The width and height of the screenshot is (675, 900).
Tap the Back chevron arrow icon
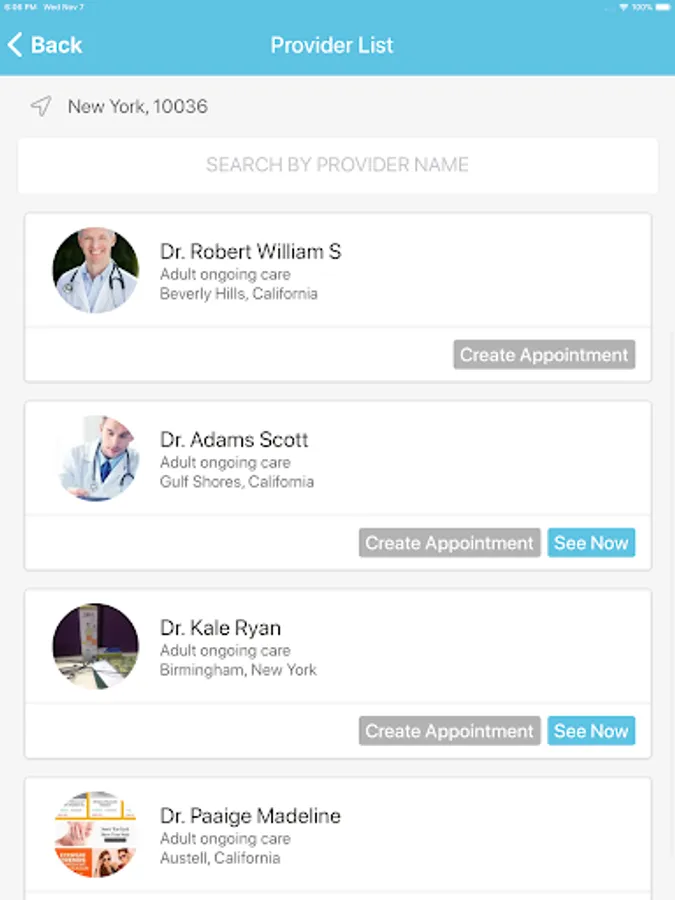coord(15,45)
